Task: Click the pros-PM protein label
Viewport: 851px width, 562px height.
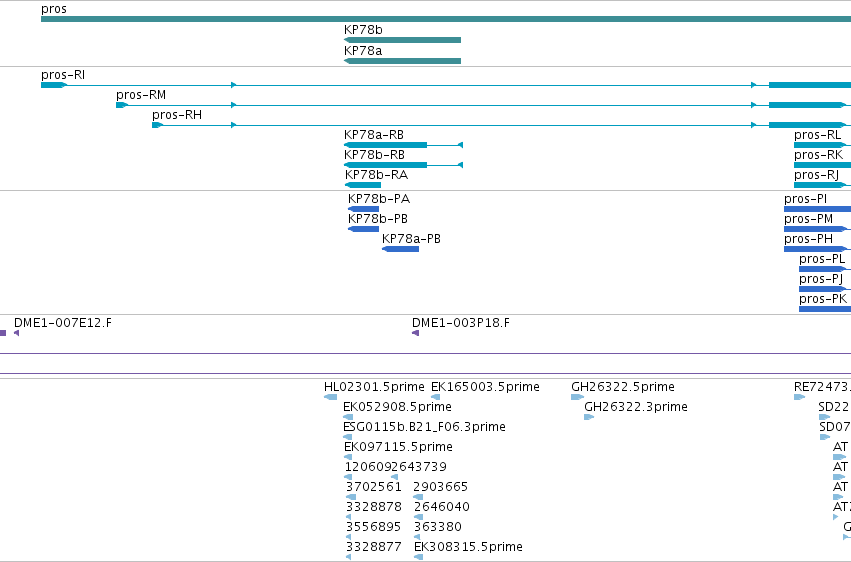Action: point(808,219)
